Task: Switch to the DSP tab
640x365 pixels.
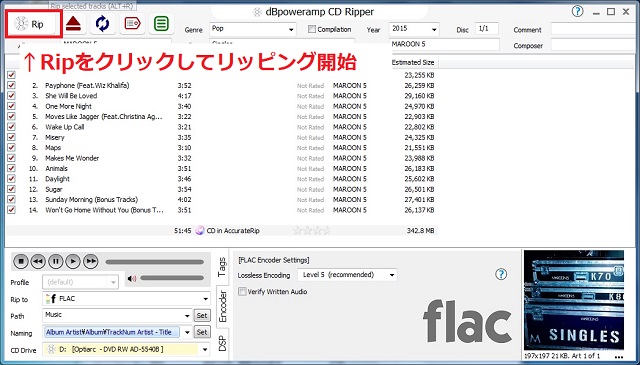Action: pyautogui.click(x=222, y=343)
